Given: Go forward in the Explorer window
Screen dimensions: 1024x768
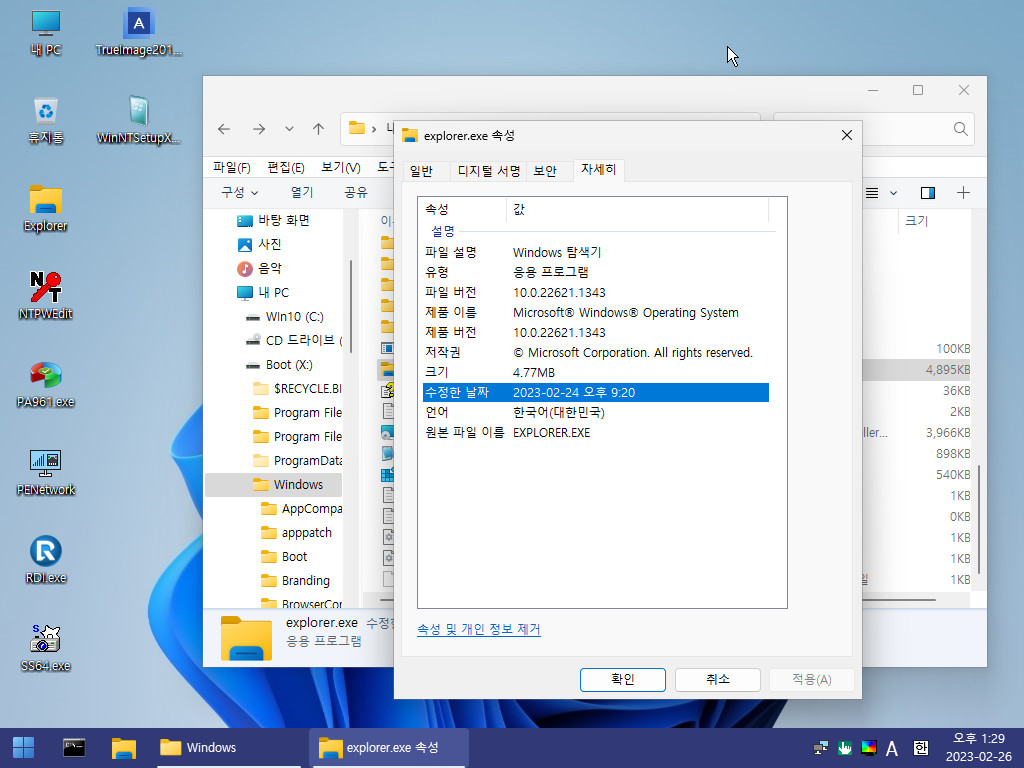Looking at the screenshot, I should [259, 129].
